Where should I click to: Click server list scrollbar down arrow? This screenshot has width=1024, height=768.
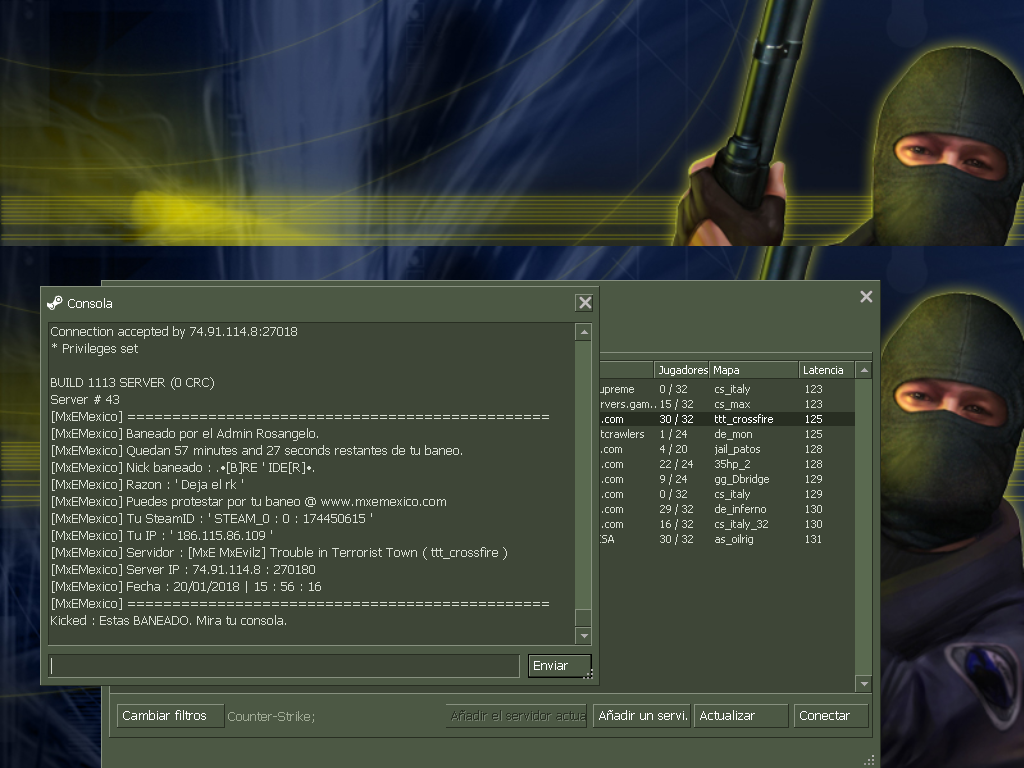pos(864,684)
